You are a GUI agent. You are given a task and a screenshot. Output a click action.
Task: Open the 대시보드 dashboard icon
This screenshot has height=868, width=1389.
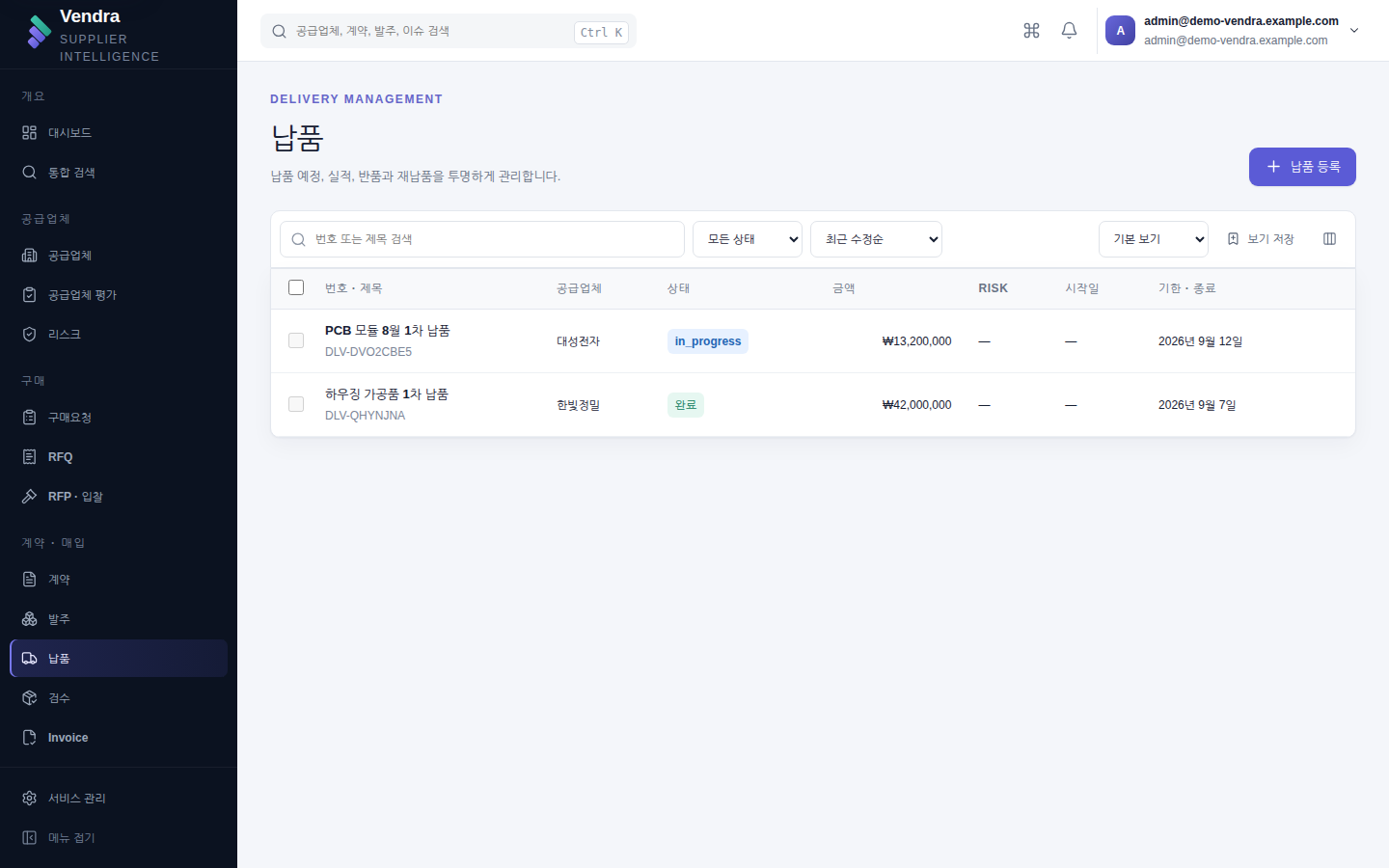[29, 132]
